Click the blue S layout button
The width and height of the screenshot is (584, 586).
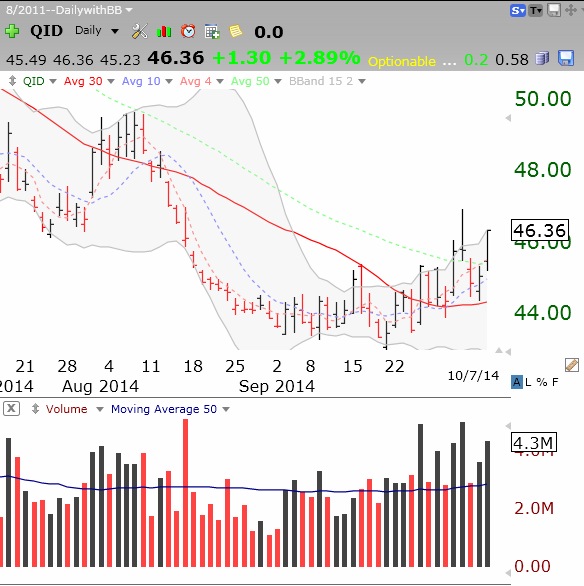pyautogui.click(x=517, y=10)
